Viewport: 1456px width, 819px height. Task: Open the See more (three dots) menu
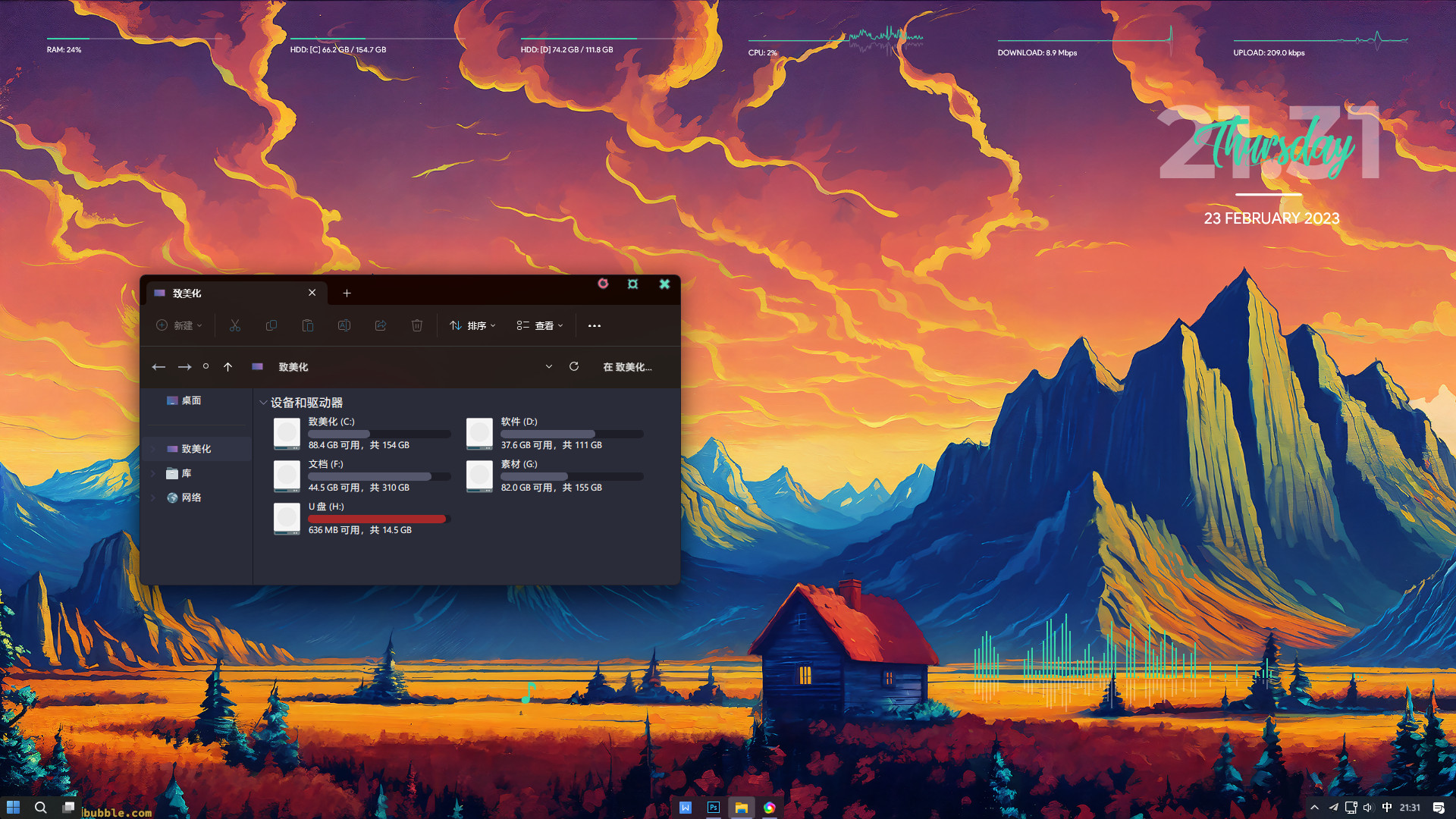pos(595,325)
